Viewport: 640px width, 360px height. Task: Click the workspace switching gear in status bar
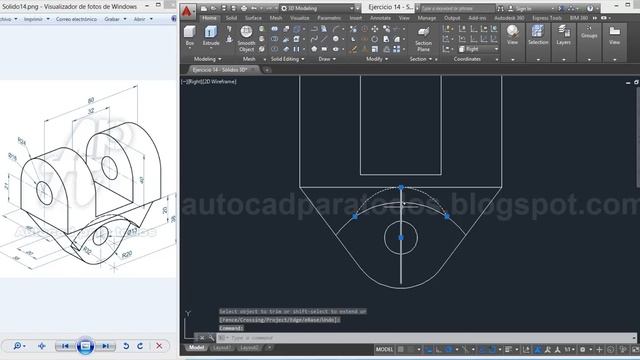[x=582, y=349]
